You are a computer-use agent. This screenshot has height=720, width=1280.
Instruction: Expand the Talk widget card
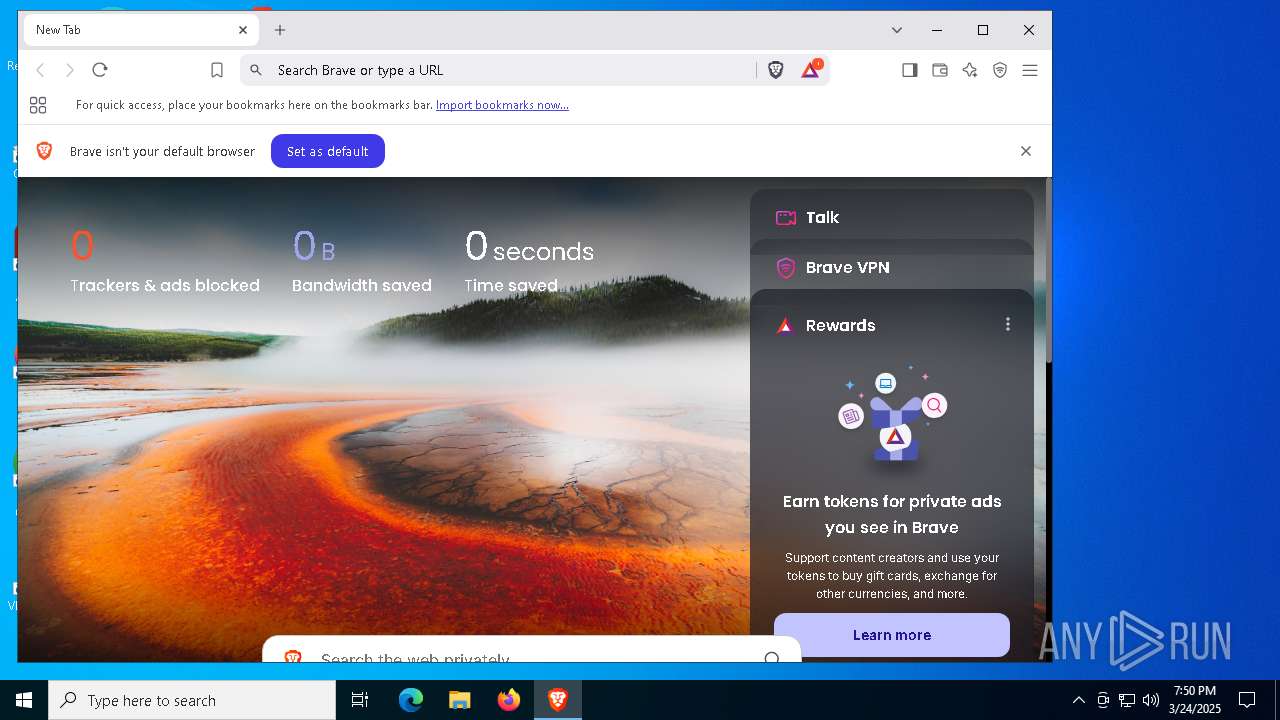click(892, 217)
